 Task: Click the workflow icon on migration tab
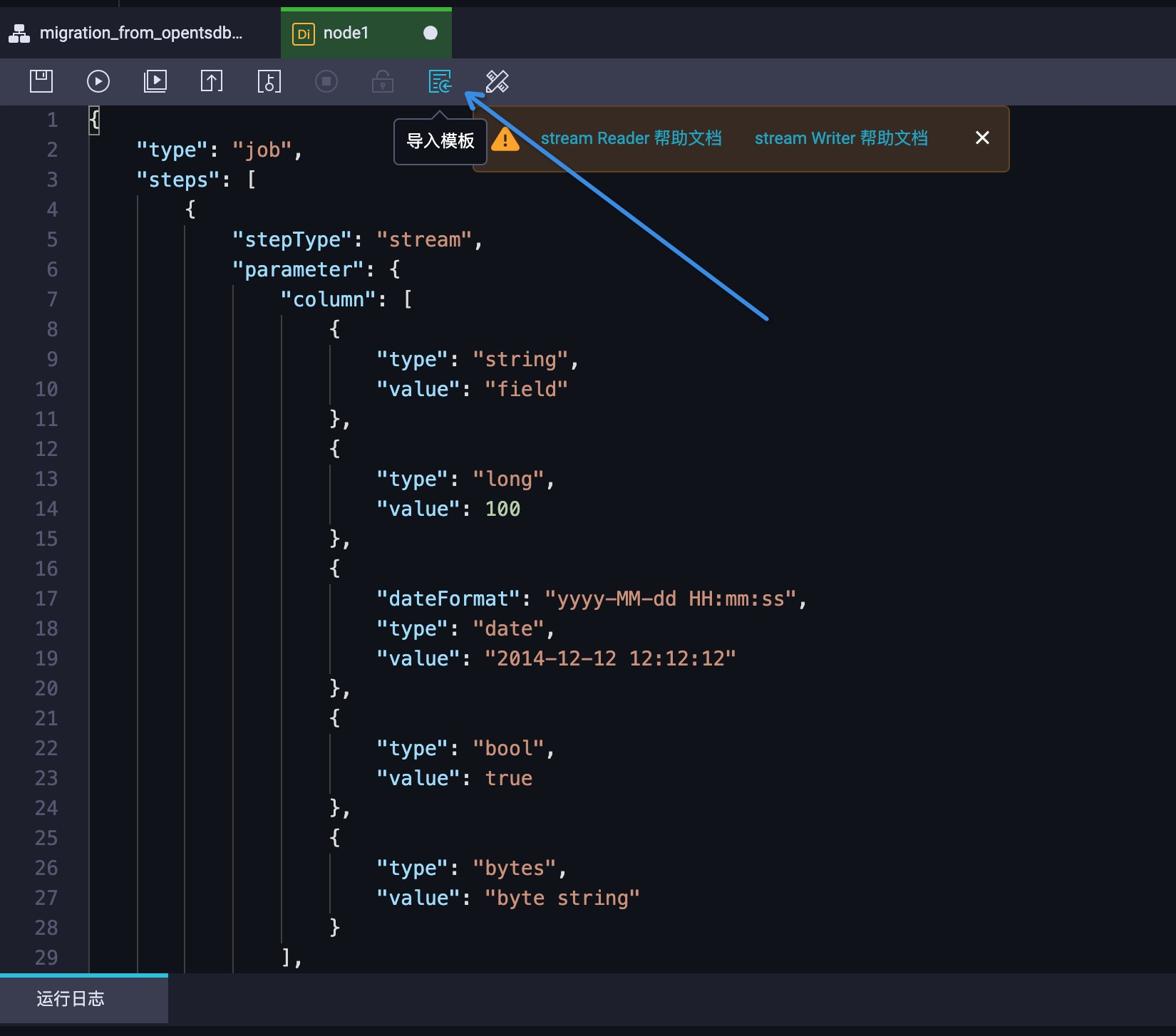[x=19, y=33]
